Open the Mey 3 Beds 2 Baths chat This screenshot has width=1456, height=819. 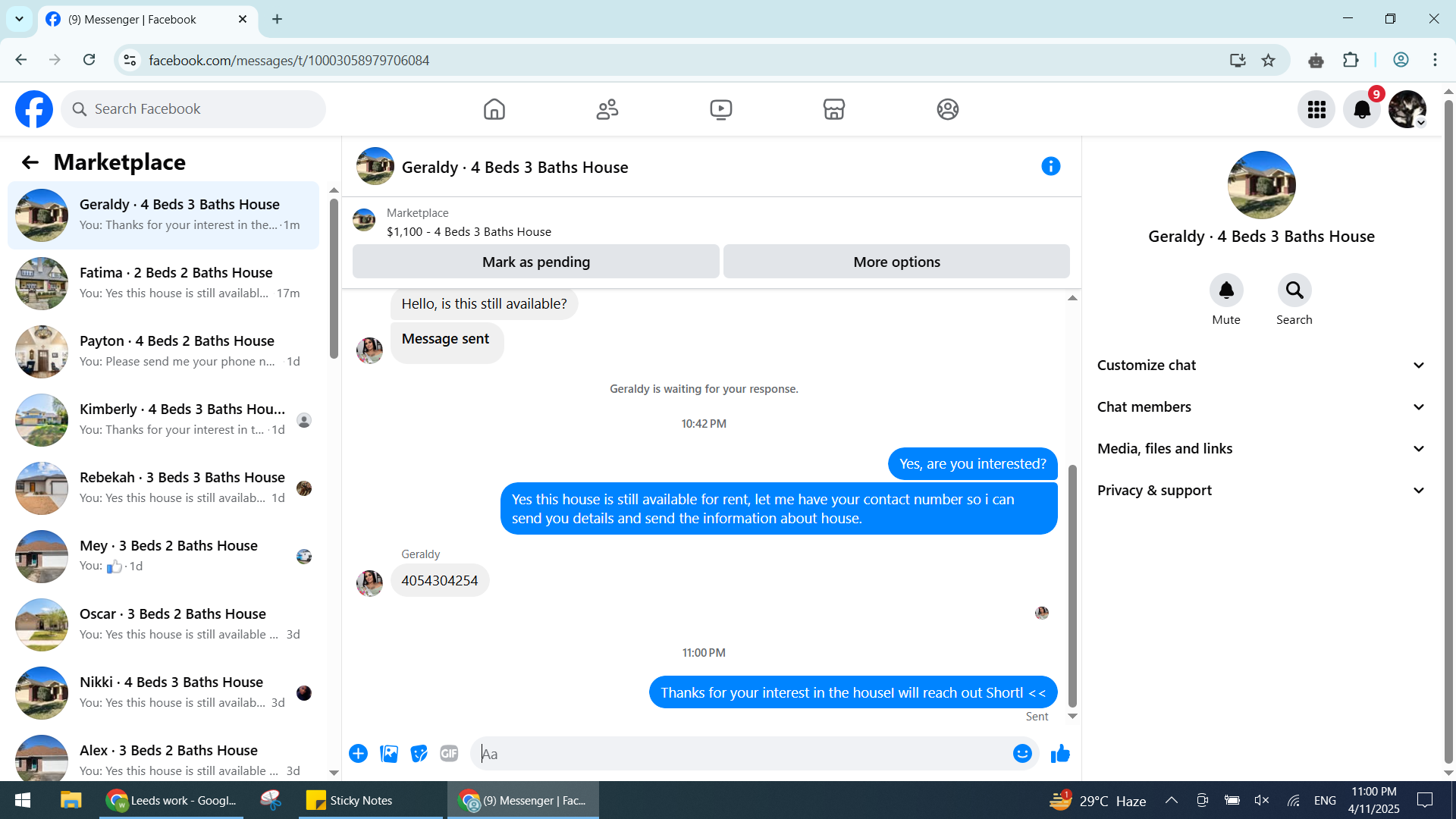[163, 557]
